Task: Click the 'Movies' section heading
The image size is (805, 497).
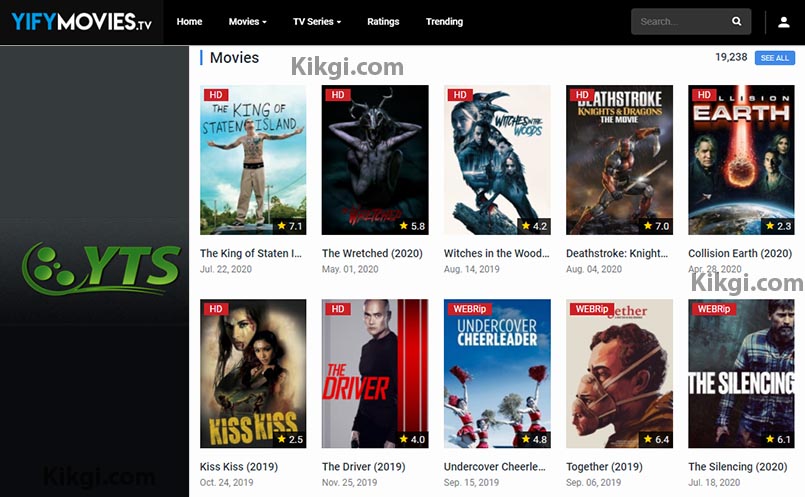Action: 235,58
